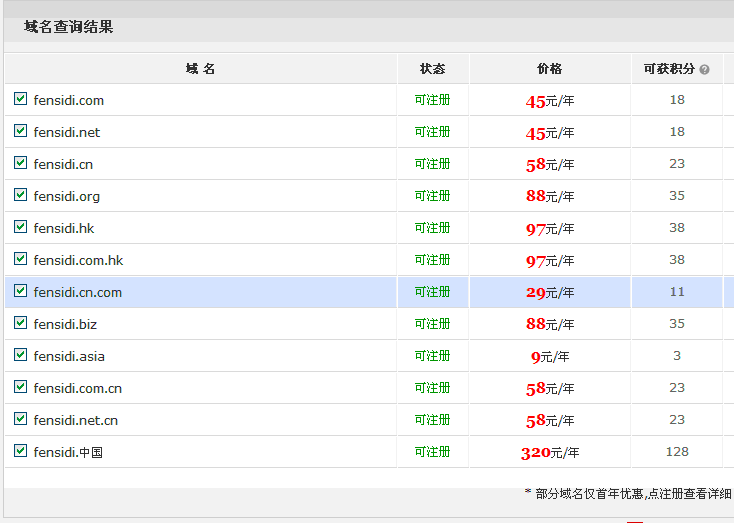Deselect the fensidi.cn.com checkbox
Image resolution: width=734 pixels, height=523 pixels.
(21, 291)
